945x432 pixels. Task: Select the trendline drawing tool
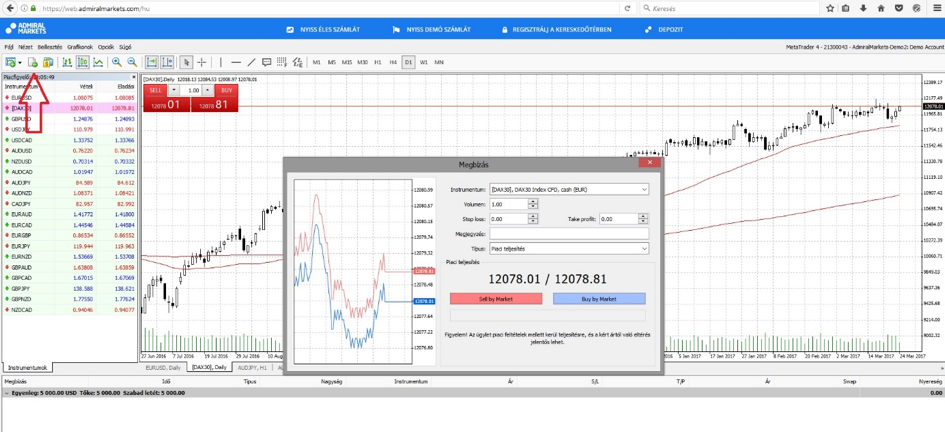pyautogui.click(x=251, y=62)
